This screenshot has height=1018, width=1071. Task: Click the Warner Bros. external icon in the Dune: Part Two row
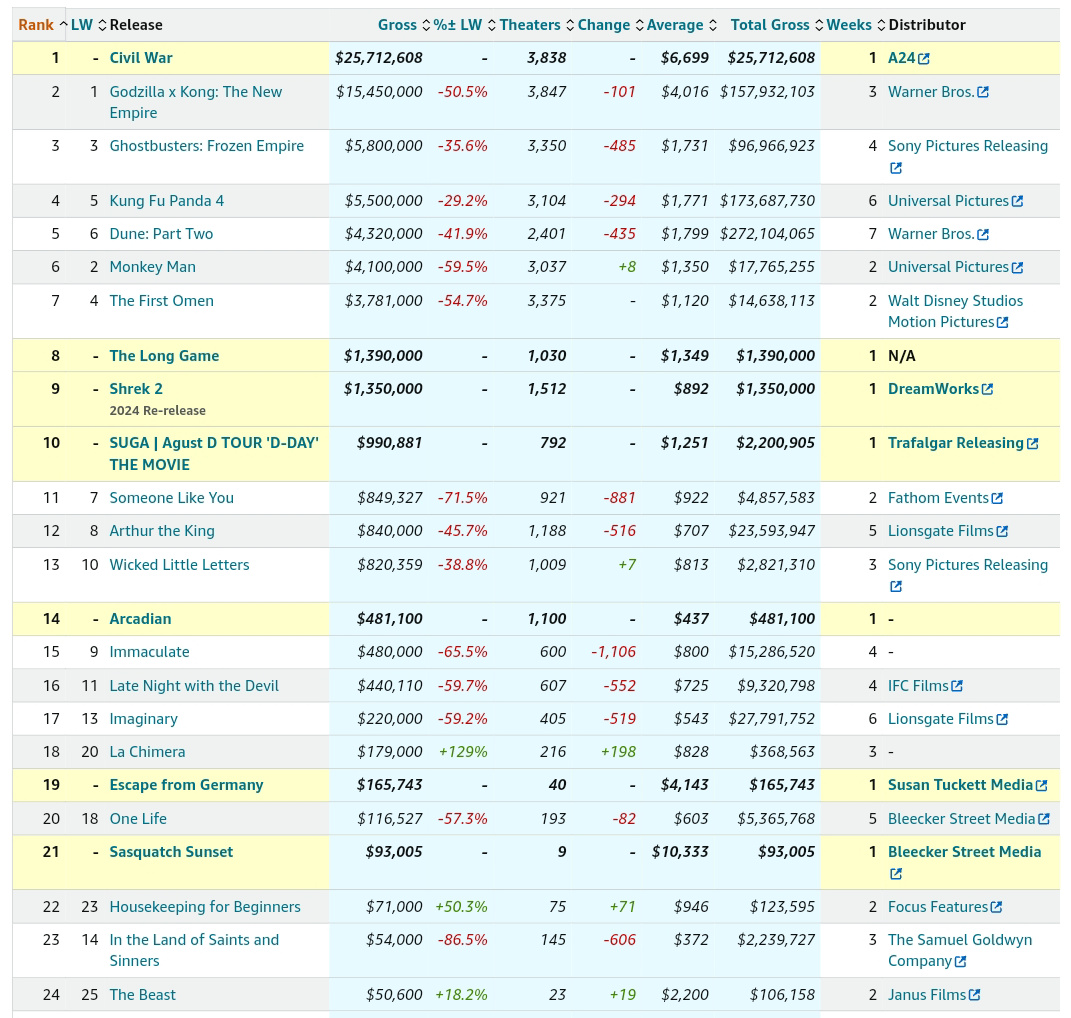983,234
